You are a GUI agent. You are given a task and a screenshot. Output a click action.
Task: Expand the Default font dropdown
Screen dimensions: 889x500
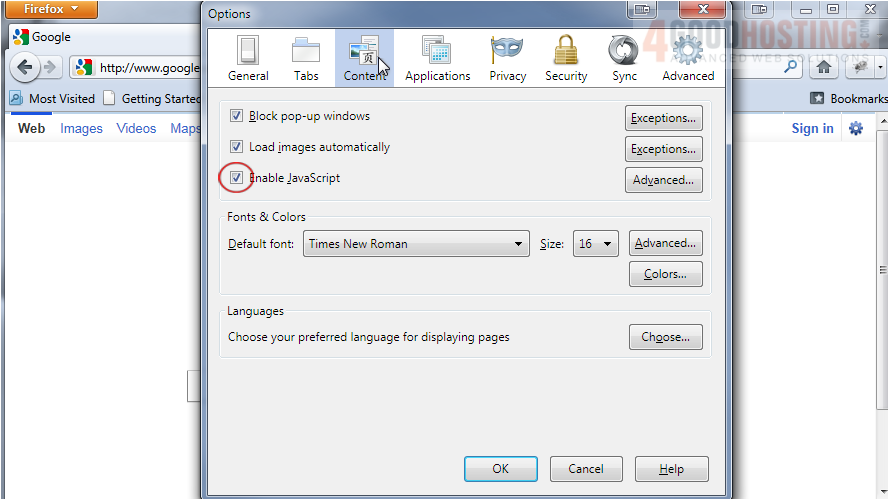416,244
